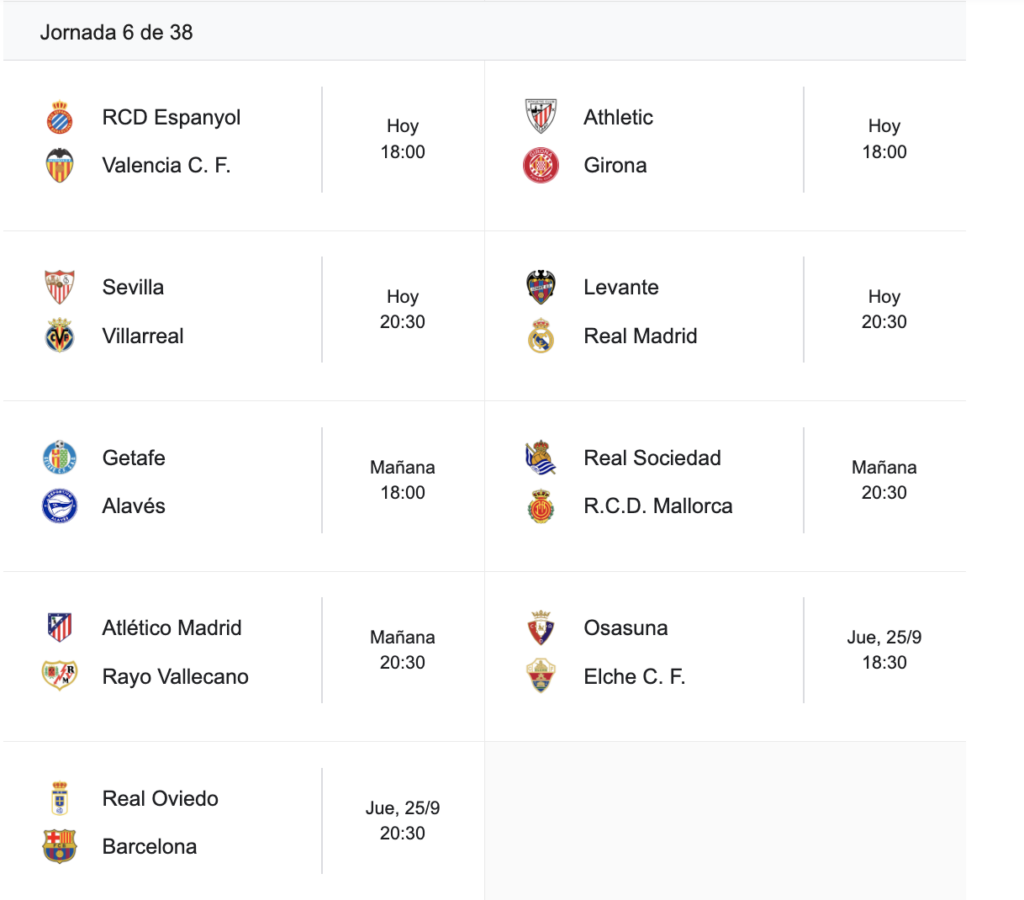The height and width of the screenshot is (900, 1024).
Task: Select the Barcelona club crest
Action: pyautogui.click(x=60, y=847)
